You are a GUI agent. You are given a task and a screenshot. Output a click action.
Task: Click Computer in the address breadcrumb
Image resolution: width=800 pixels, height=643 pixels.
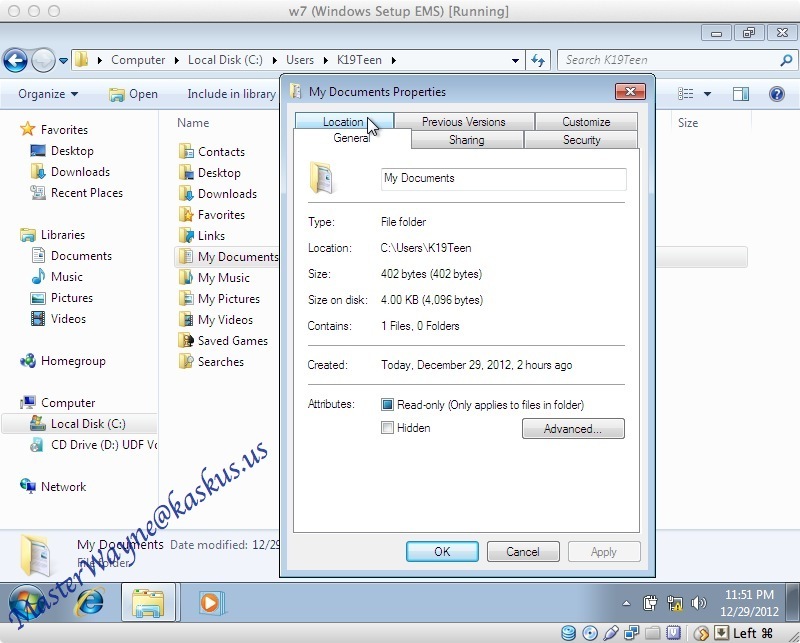(x=138, y=60)
